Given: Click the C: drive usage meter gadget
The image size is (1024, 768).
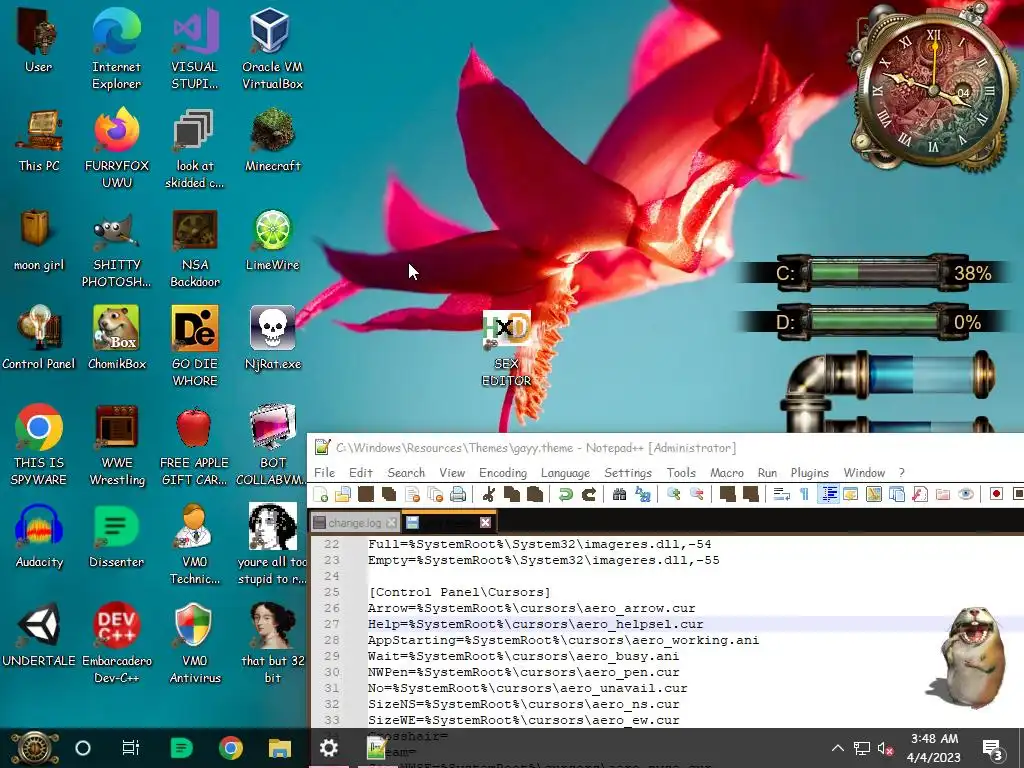Looking at the screenshot, I should coord(875,272).
